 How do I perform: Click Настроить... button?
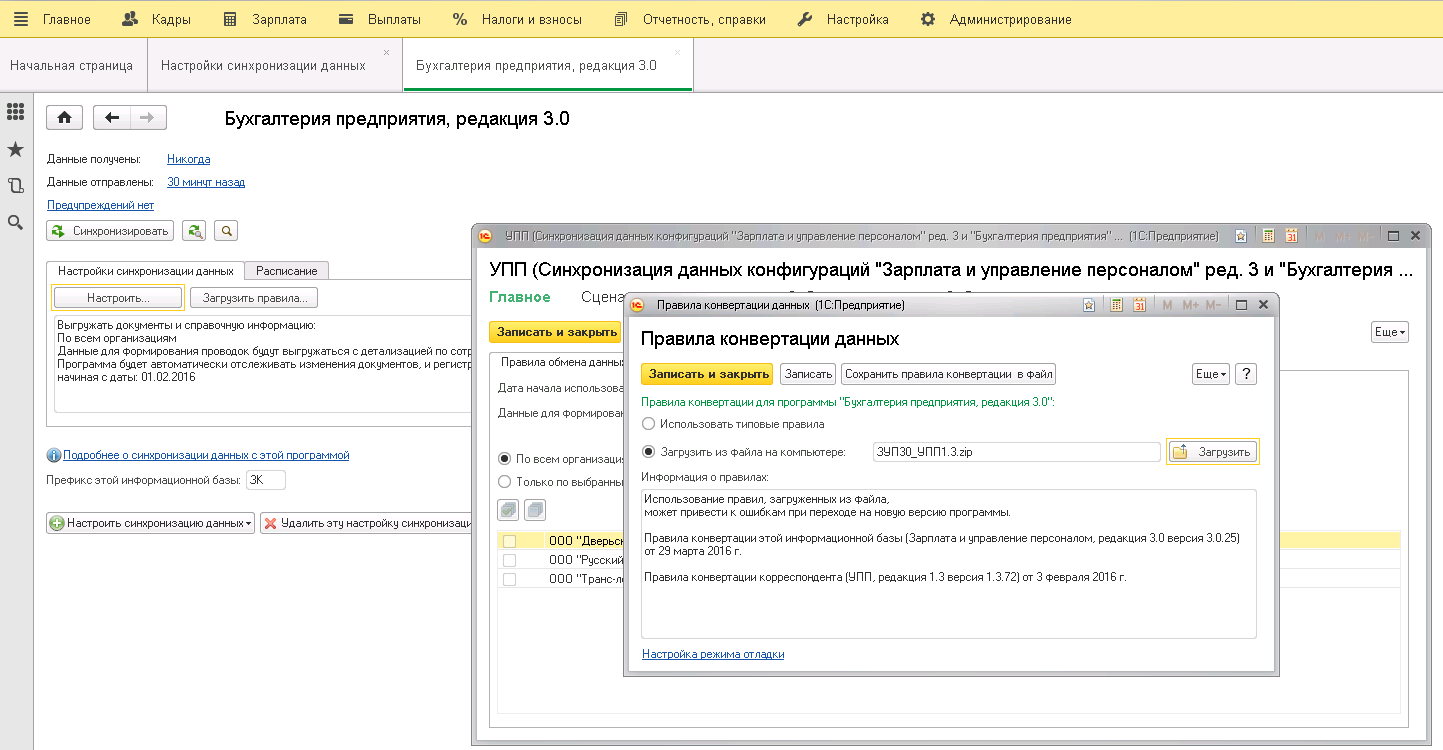(118, 298)
